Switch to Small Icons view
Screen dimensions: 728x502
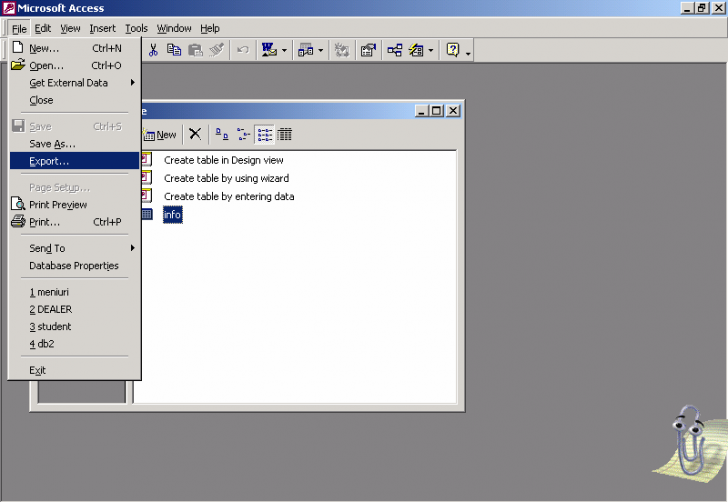243,134
